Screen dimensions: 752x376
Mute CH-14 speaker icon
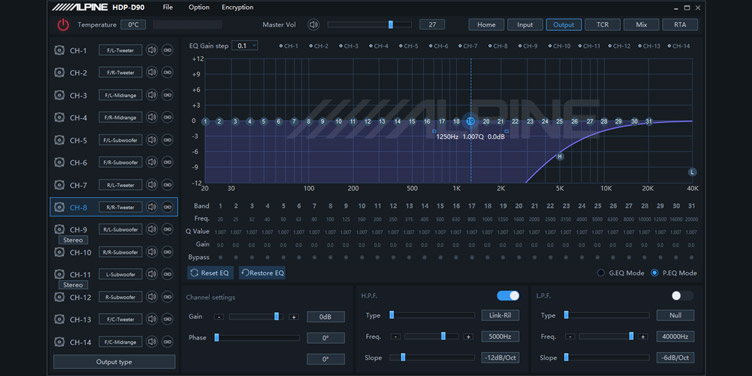[x=152, y=341]
